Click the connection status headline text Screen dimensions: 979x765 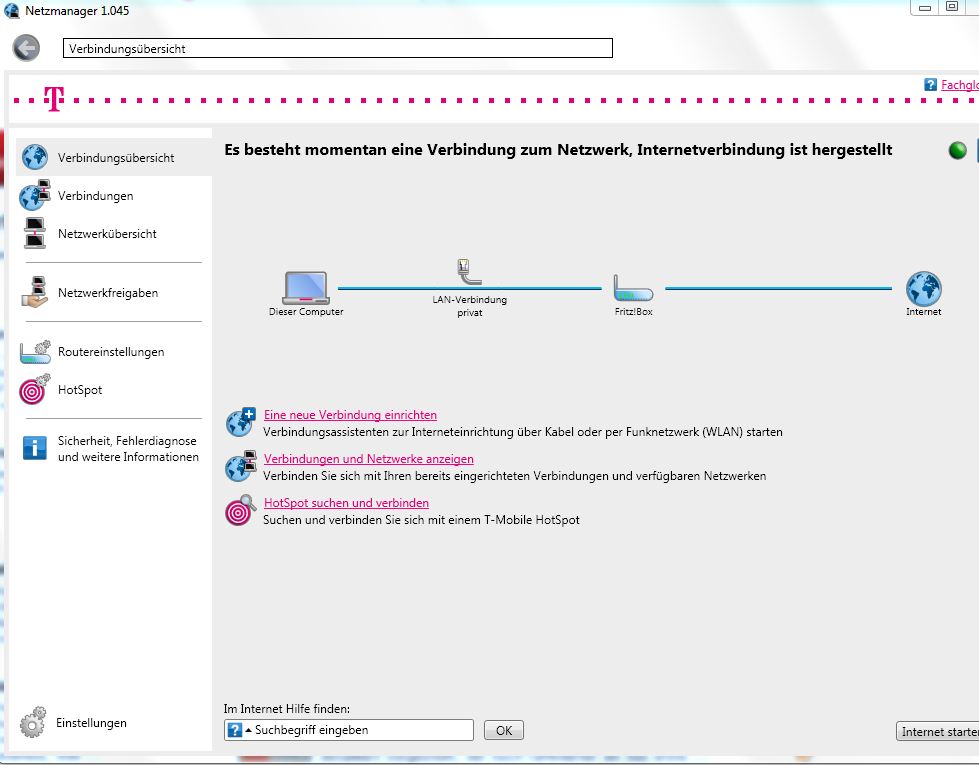click(558, 150)
